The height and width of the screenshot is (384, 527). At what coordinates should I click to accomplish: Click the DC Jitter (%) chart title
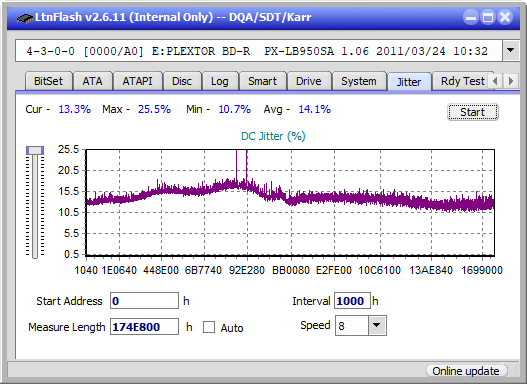273,136
